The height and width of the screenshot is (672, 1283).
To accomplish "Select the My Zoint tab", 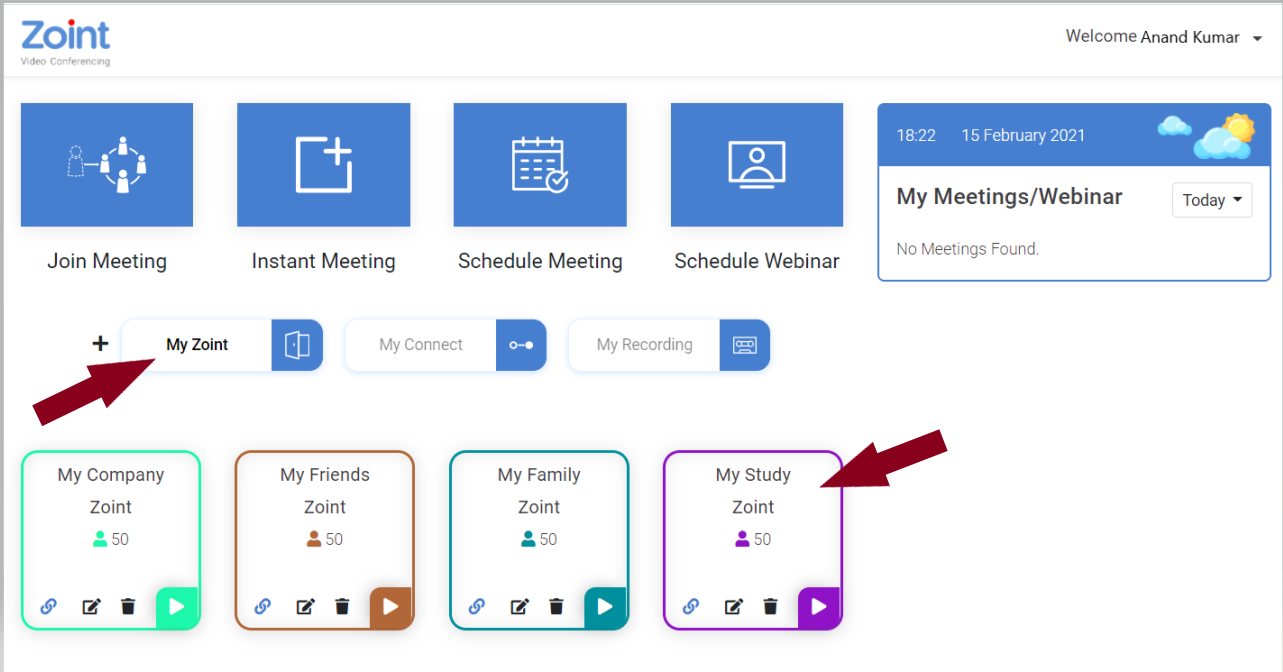I will click(x=197, y=344).
